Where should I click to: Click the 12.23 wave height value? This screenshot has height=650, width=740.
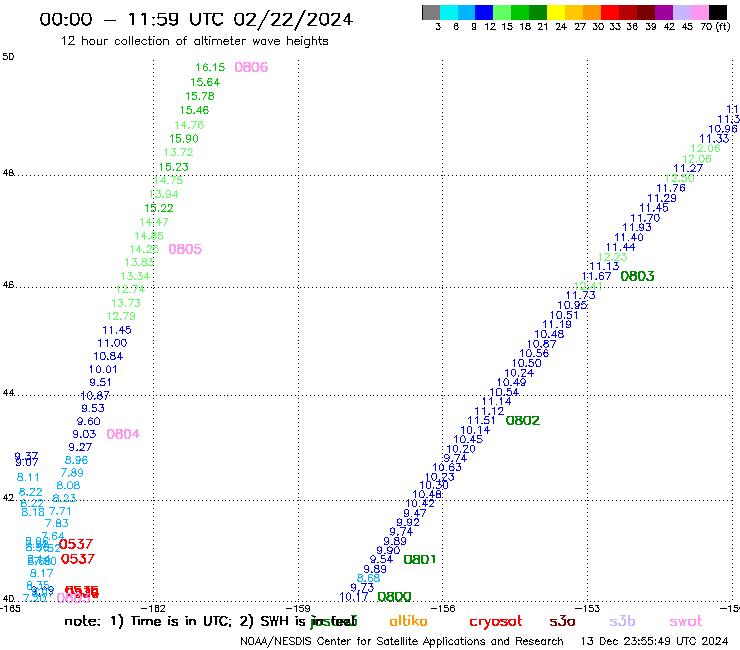point(613,257)
